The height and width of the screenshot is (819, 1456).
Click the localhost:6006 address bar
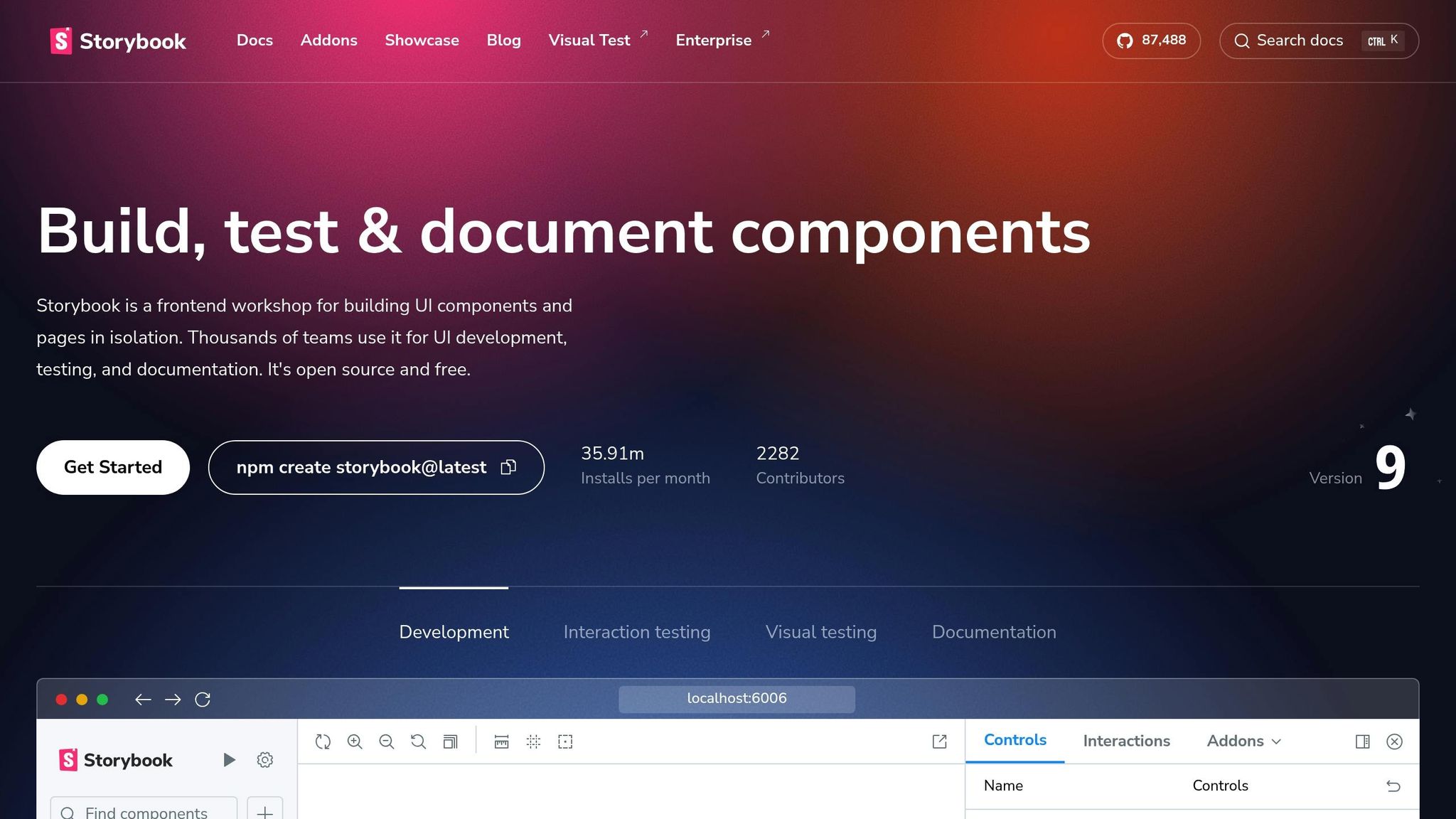(737, 699)
